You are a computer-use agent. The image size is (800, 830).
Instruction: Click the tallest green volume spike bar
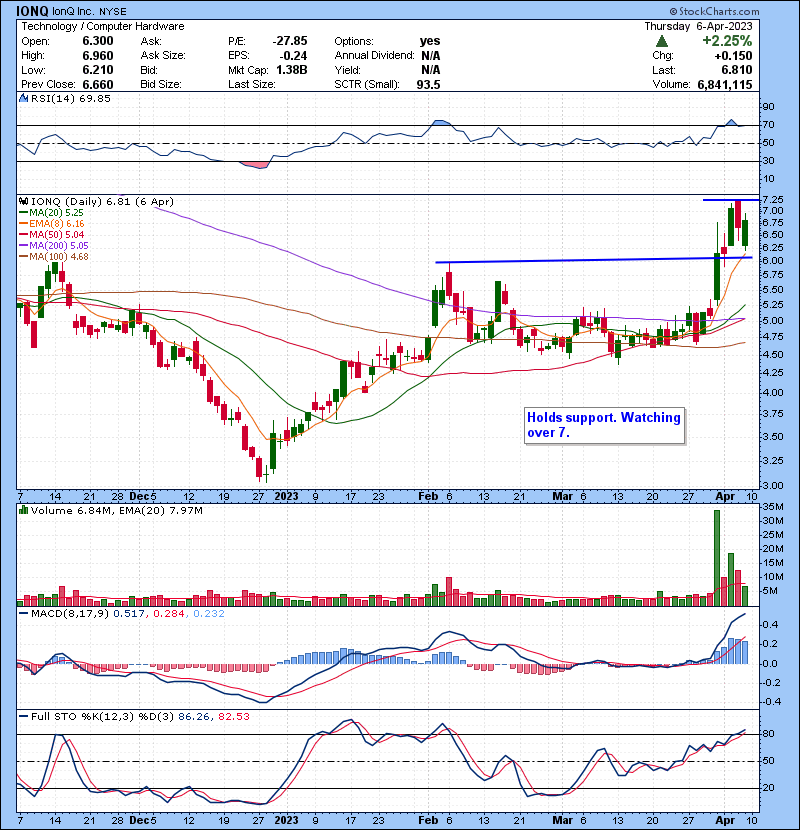point(717,558)
